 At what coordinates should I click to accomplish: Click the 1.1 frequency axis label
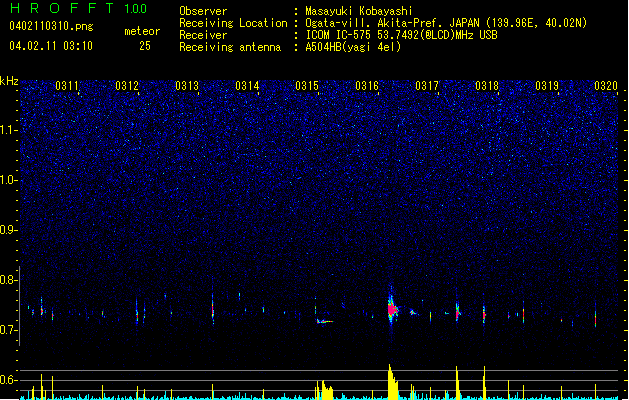click(8, 130)
